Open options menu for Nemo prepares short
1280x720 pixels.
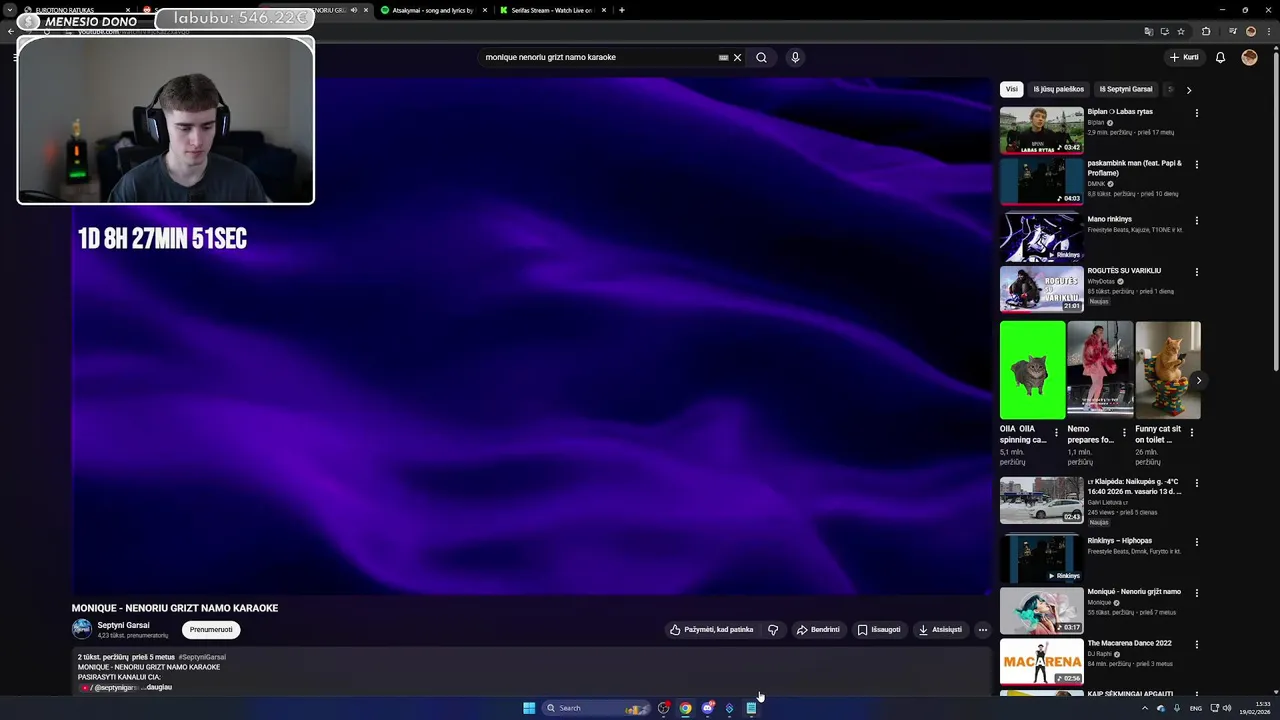[x=1124, y=433]
